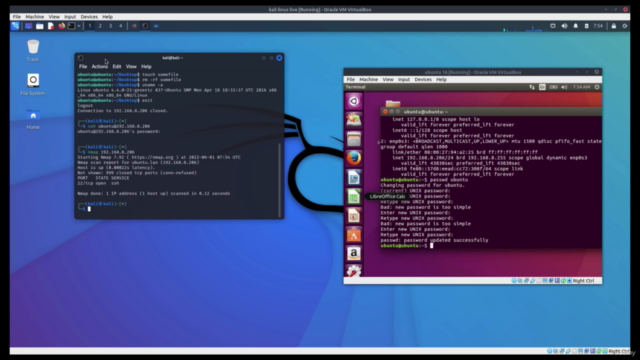Switch to Kali workspace 2
640x360 pixels.
[100, 26]
